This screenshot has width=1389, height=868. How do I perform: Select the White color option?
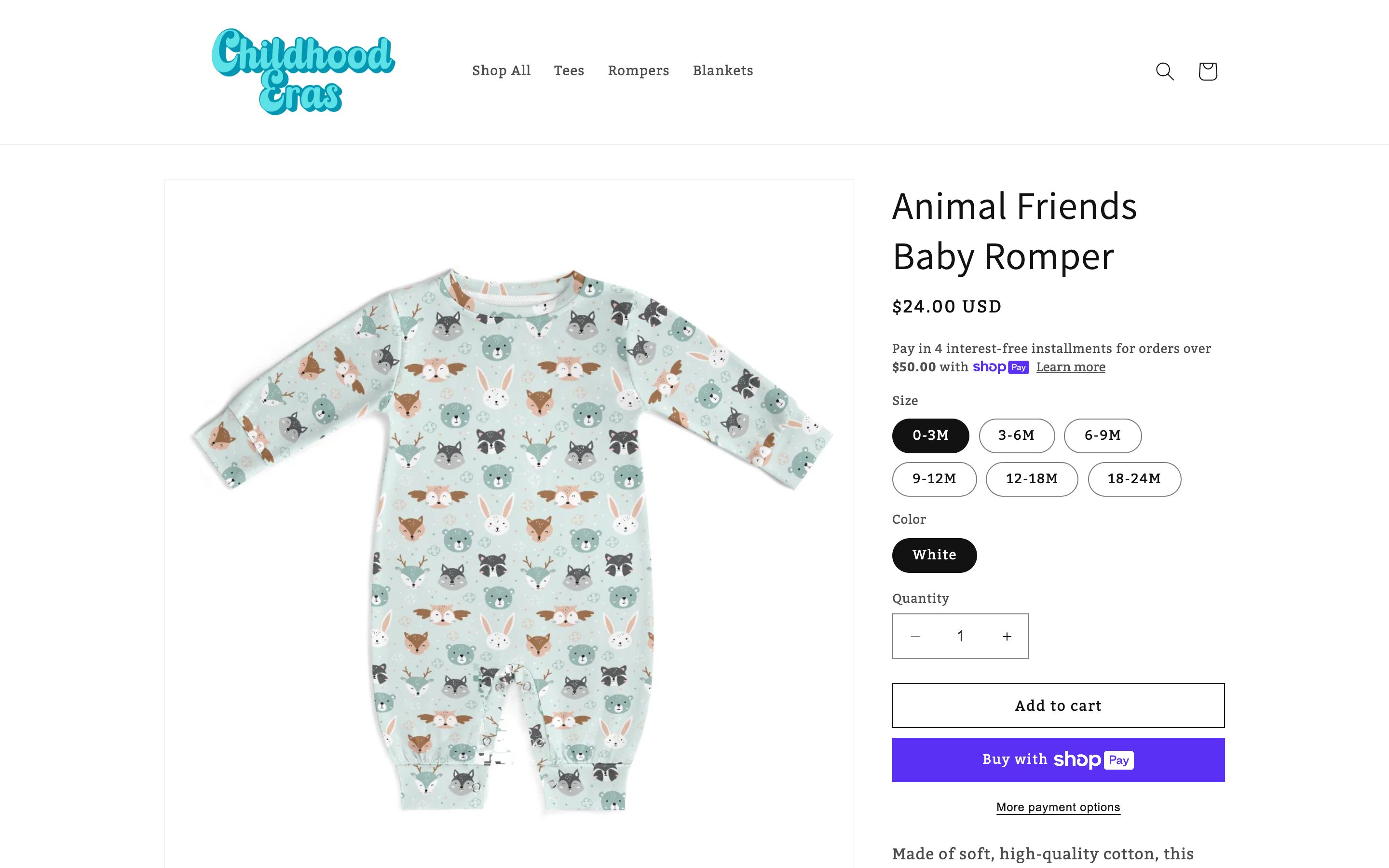click(x=934, y=555)
